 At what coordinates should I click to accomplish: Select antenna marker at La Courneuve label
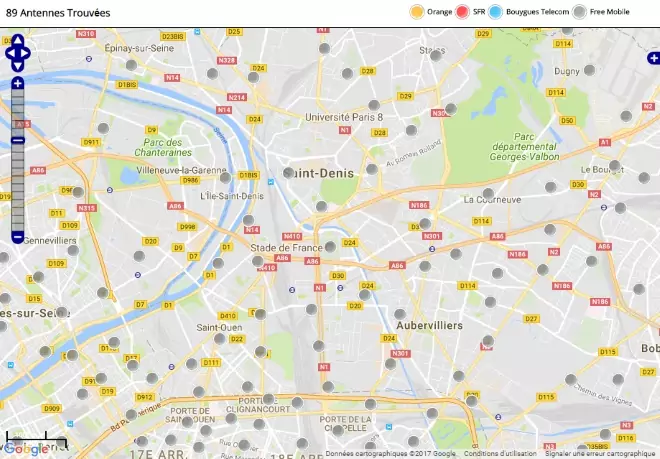point(488,194)
